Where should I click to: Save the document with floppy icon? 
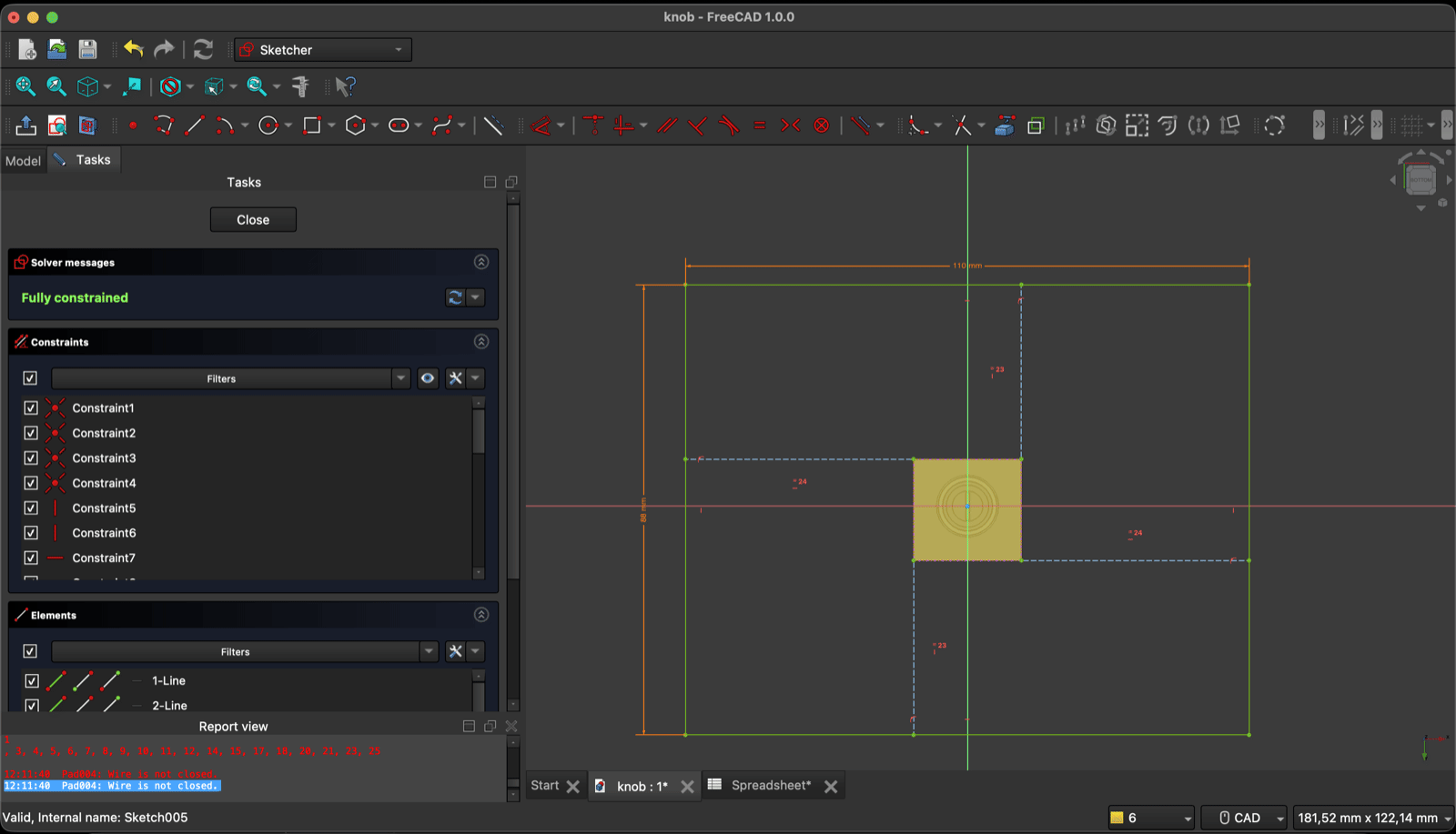pyautogui.click(x=87, y=49)
